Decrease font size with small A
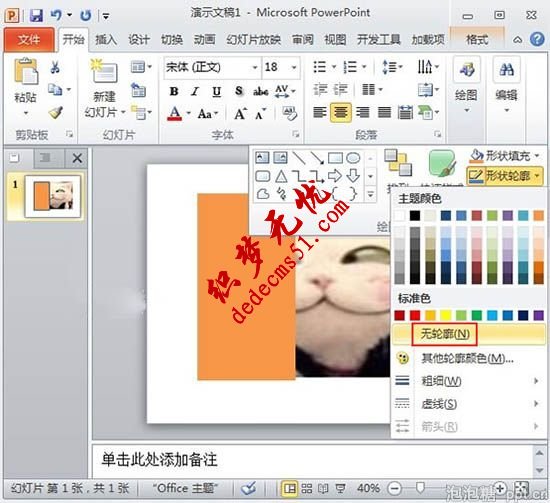 (261, 114)
